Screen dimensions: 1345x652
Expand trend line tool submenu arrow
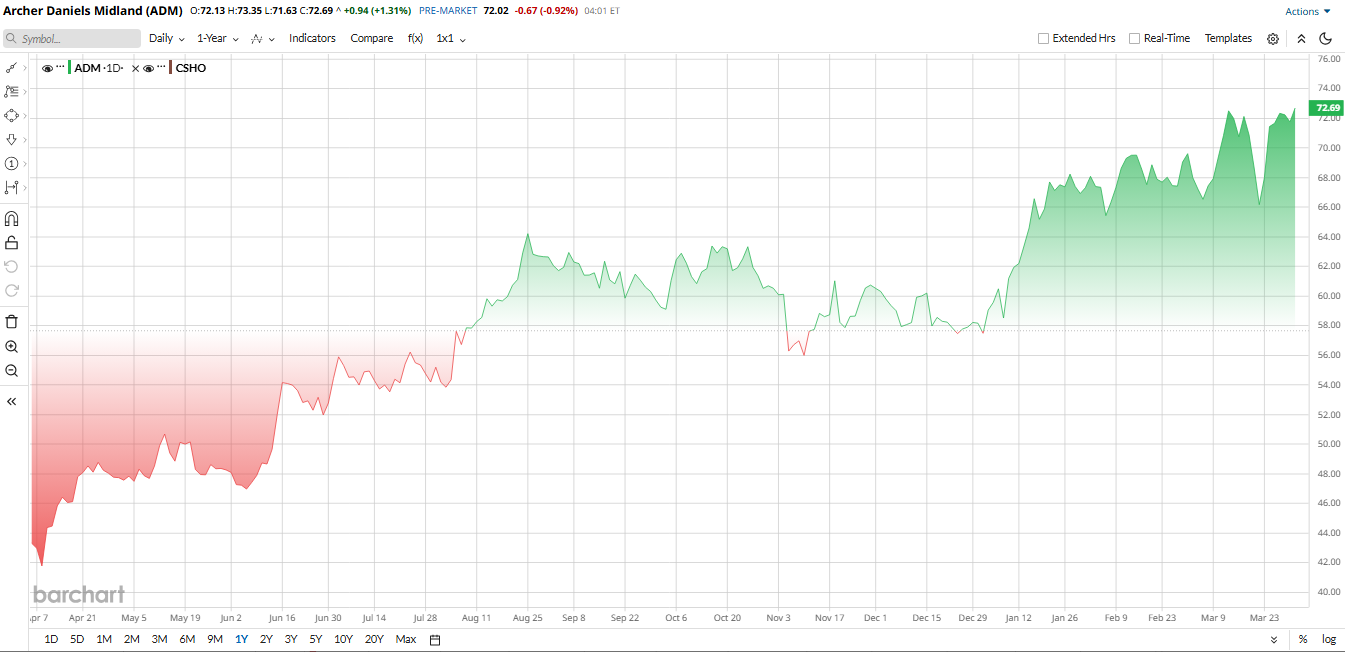coord(25,67)
